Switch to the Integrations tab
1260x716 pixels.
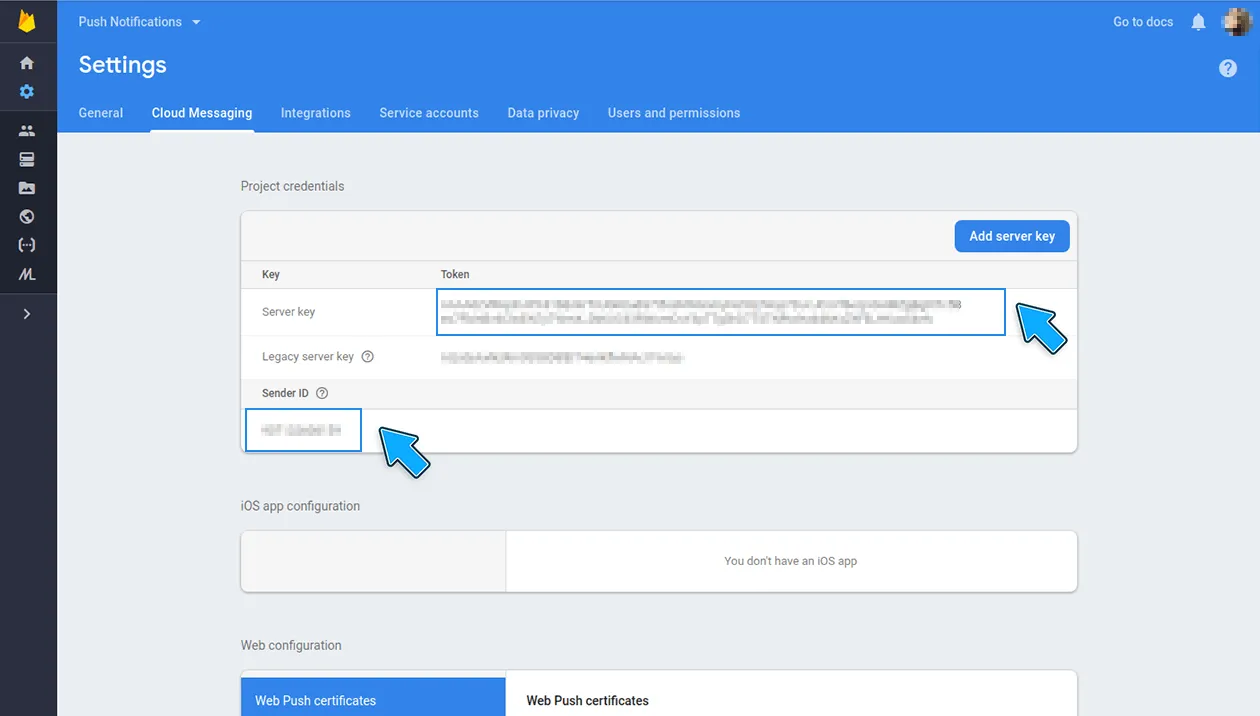tap(315, 113)
